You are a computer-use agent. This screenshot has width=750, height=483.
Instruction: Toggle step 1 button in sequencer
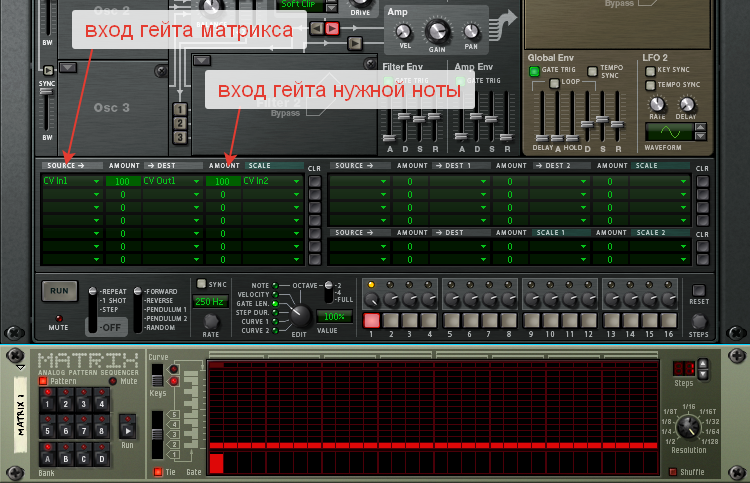click(x=371, y=320)
